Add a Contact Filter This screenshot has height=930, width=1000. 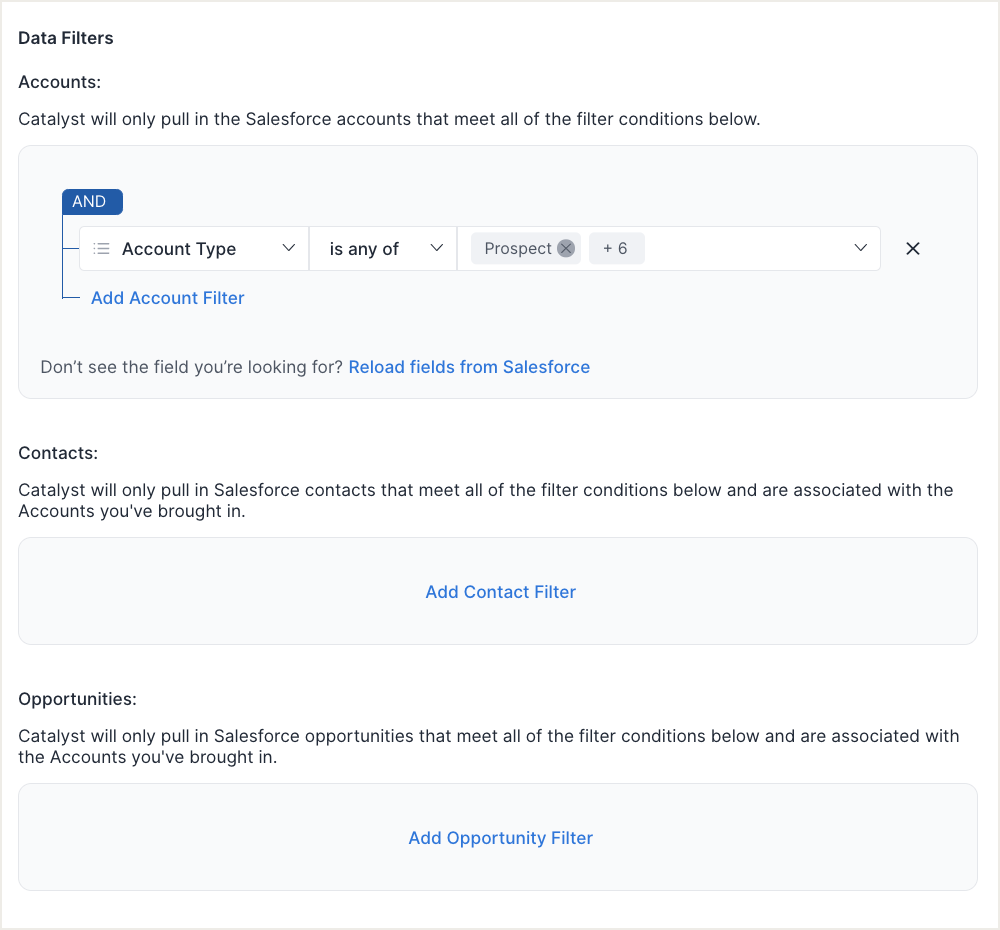click(x=500, y=592)
